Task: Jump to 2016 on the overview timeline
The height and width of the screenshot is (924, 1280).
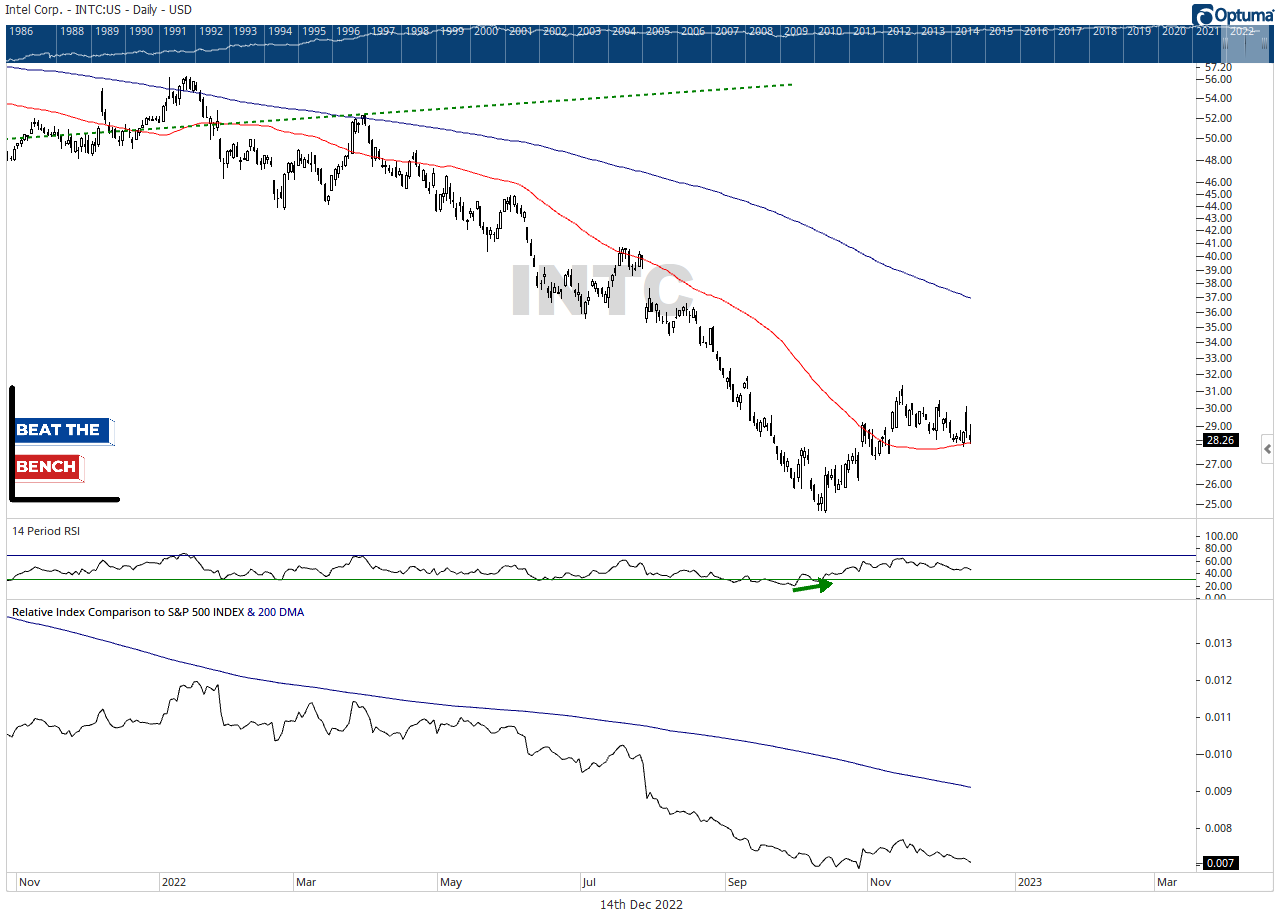Action: pyautogui.click(x=1036, y=31)
